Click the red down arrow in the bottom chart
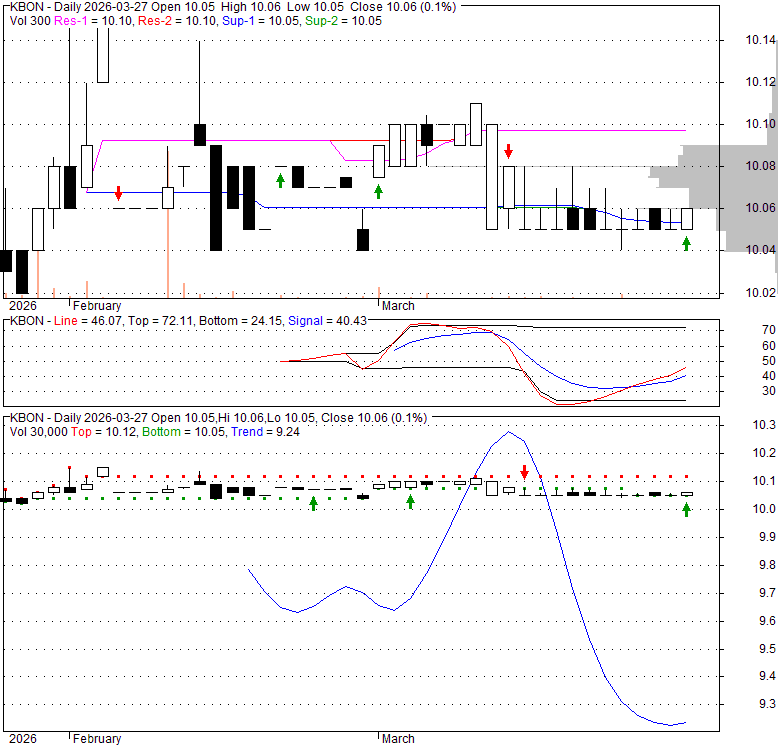 tap(524, 472)
